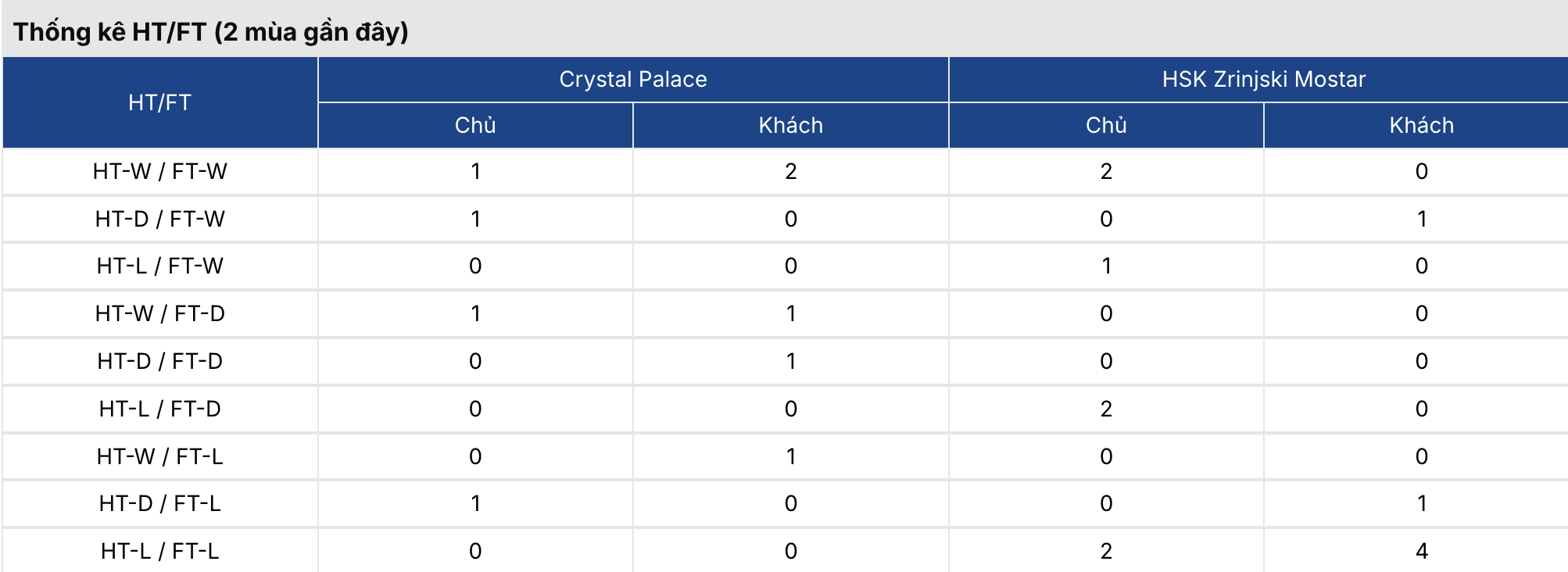The height and width of the screenshot is (572, 1568).
Task: Select the HT-L / FT-D row label
Action: tap(159, 409)
